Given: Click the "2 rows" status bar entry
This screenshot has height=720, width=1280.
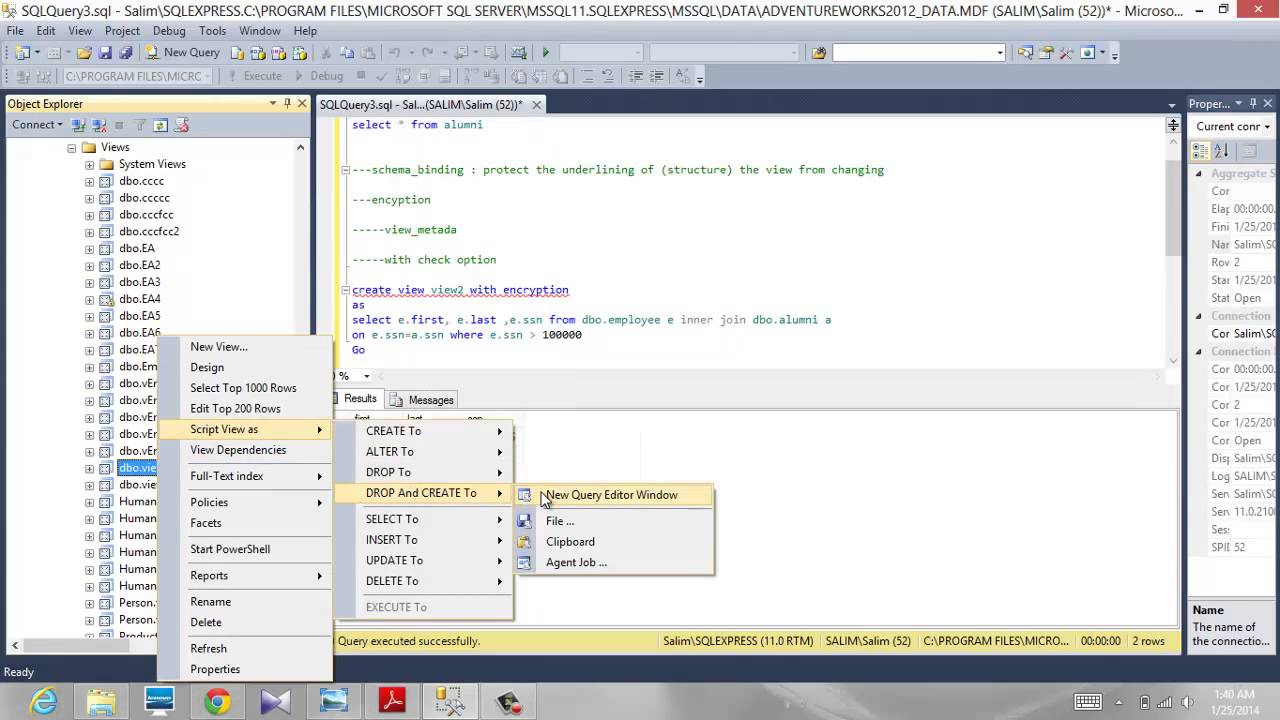Looking at the screenshot, I should 1148,641.
